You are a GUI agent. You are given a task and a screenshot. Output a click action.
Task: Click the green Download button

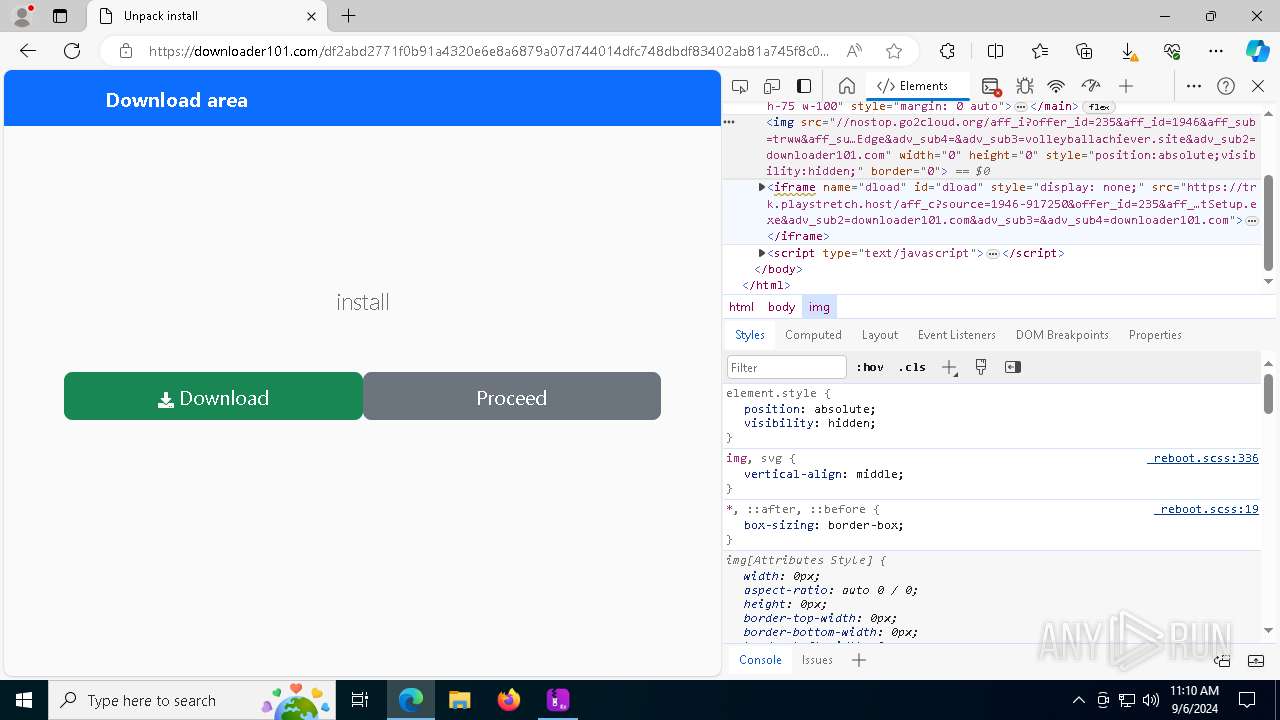[213, 396]
